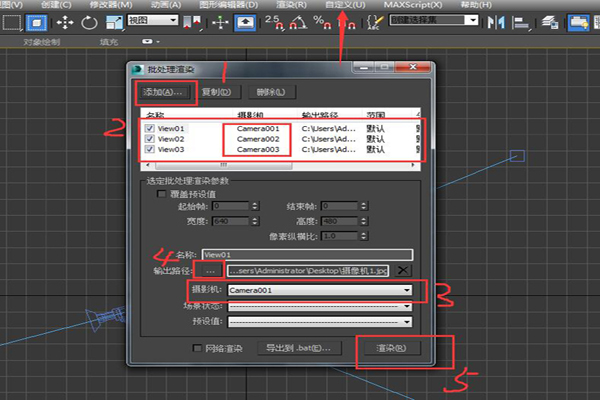This screenshot has width=600, height=400.
Task: Toggle the 2.5 snaps icon
Action: [273, 21]
